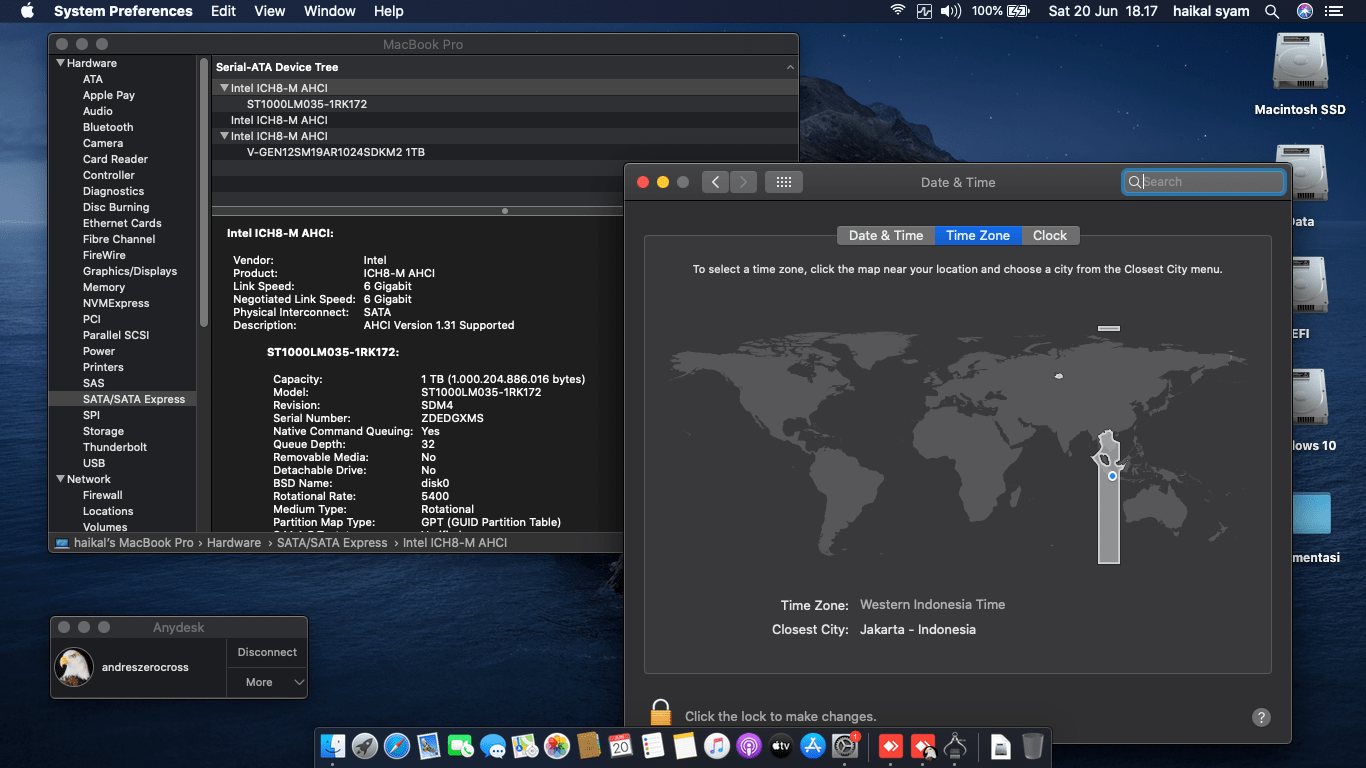Open Apple TV from the dock
This screenshot has height=768, width=1366.
coord(781,746)
